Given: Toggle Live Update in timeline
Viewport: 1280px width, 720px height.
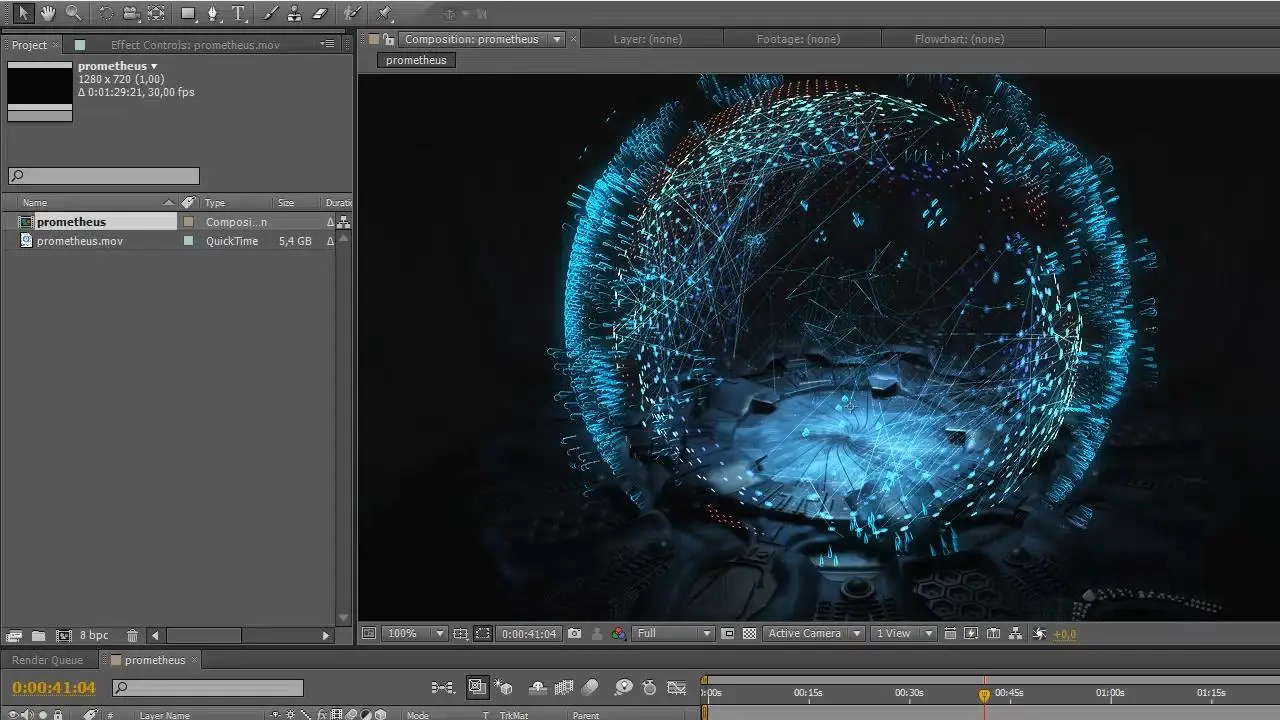Looking at the screenshot, I should coord(477,687).
